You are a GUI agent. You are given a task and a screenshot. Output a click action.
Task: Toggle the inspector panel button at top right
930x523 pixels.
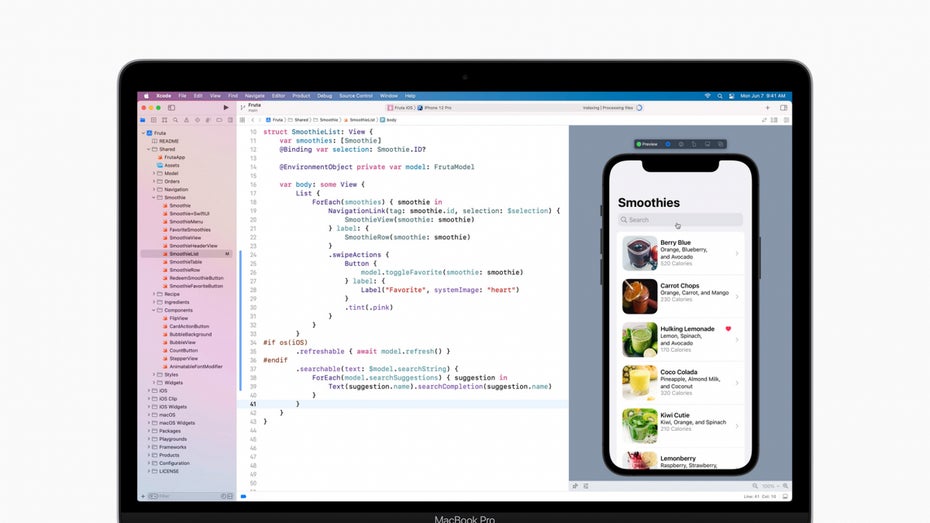pos(784,107)
